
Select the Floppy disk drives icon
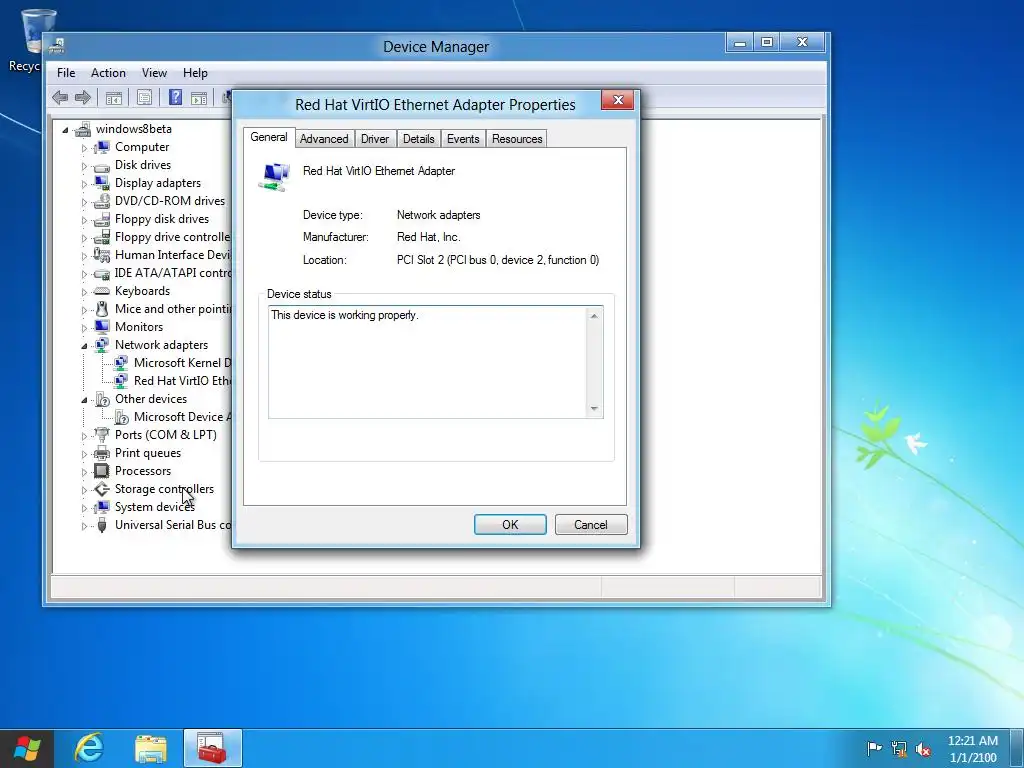tap(102, 219)
